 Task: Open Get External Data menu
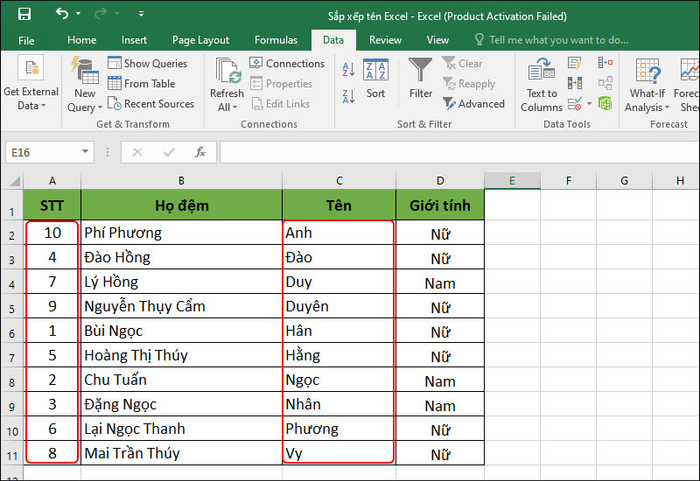coord(31,83)
